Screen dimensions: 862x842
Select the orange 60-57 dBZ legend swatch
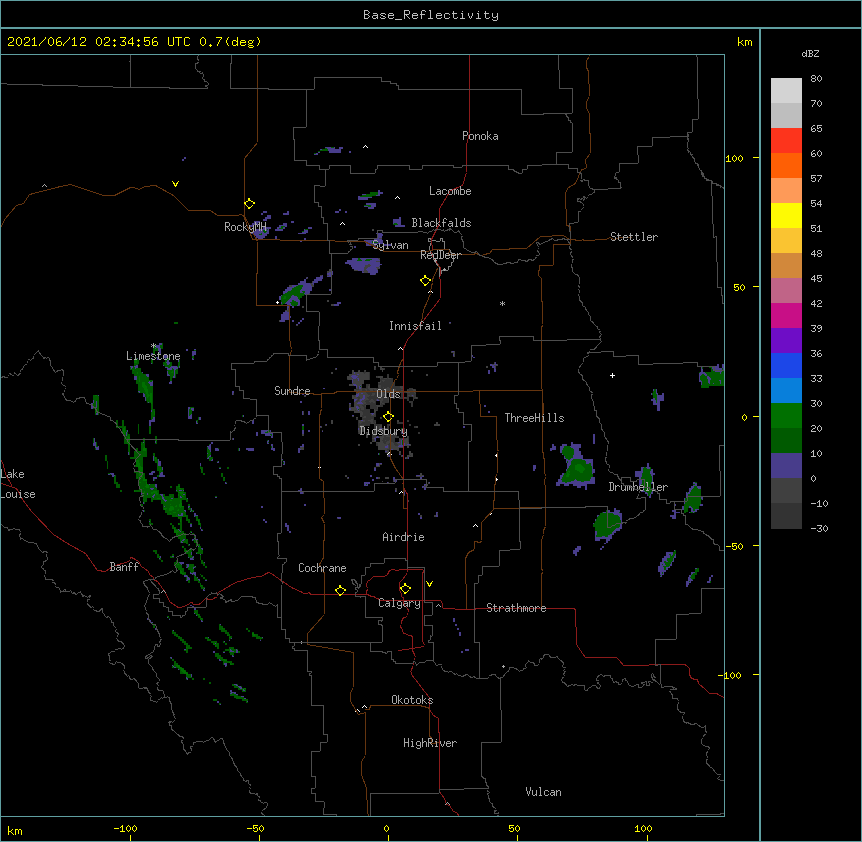786,165
